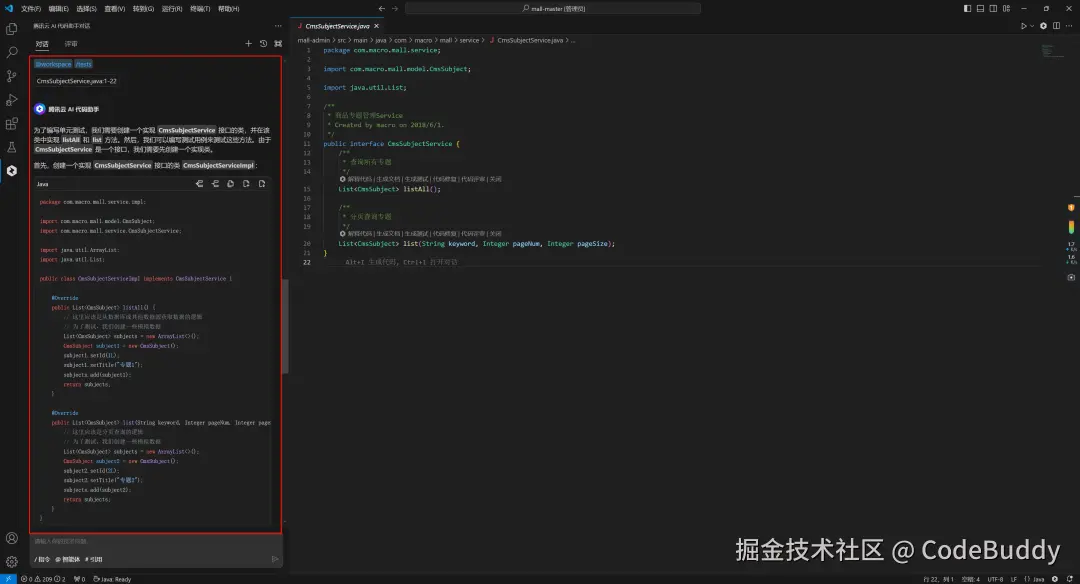Open CmsSubjectService.java:1-22 reference chip
1080x584 pixels.
pos(76,81)
